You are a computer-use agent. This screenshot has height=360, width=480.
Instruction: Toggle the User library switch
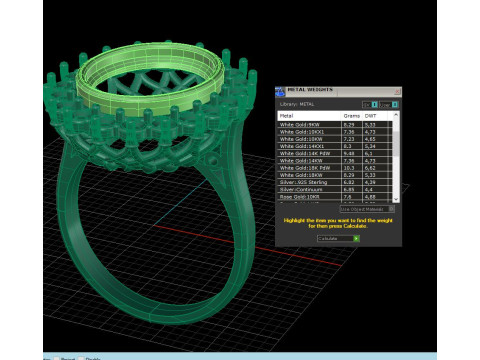click(x=395, y=105)
